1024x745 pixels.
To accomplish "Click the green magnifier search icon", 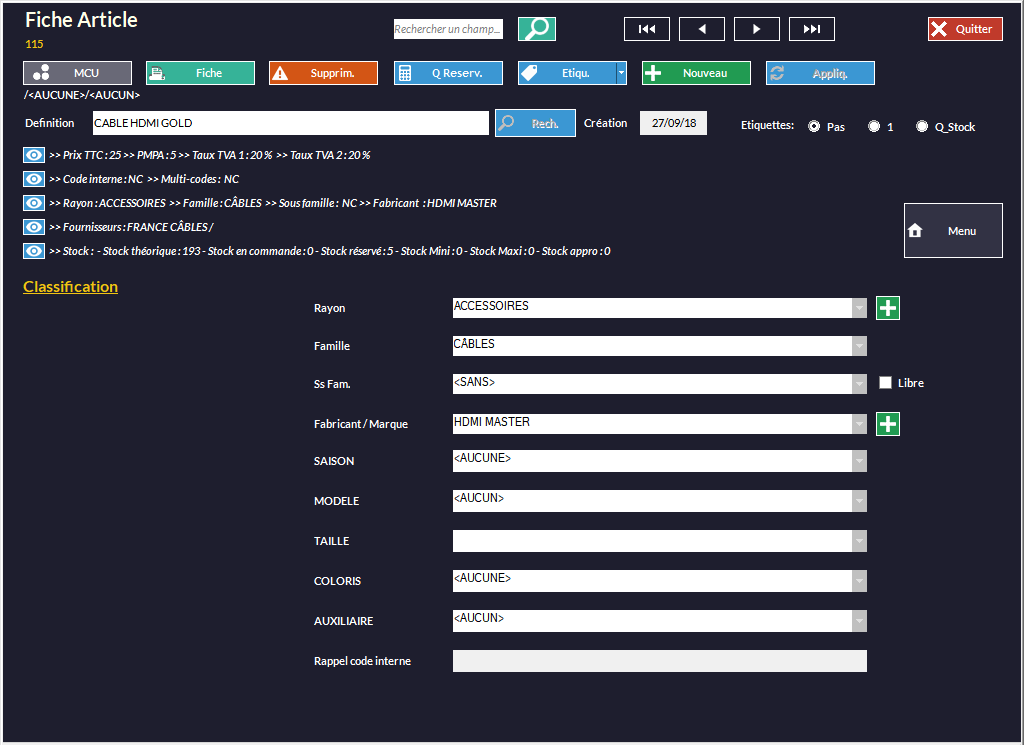I will click(537, 29).
